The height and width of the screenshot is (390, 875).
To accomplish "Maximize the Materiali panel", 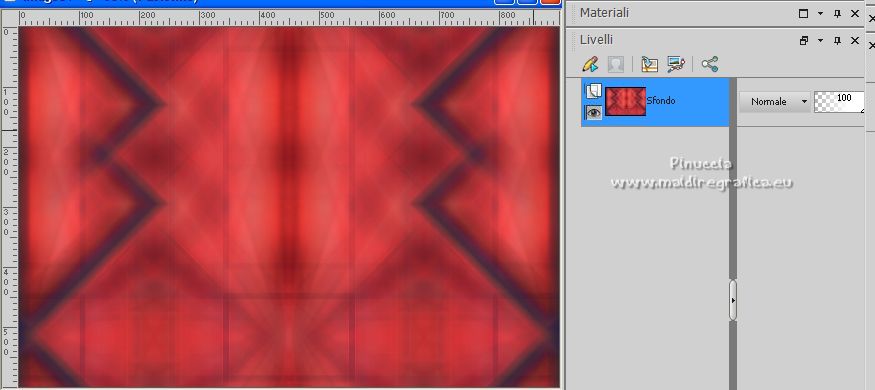I will (804, 14).
